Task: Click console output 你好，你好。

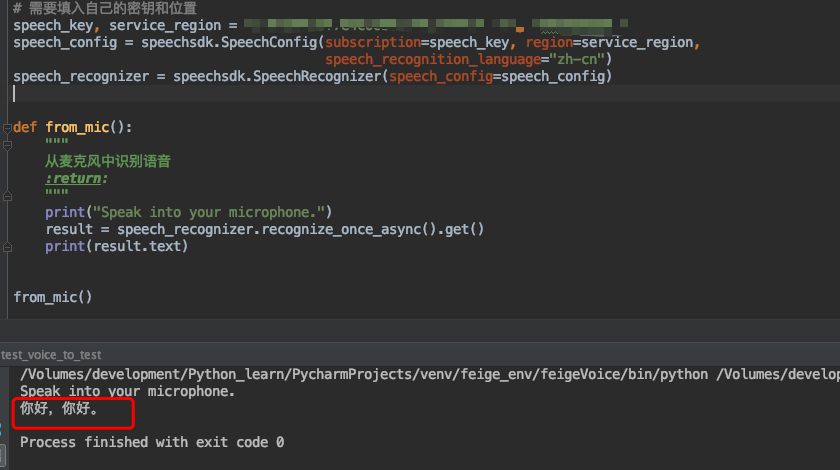Action: click(x=59, y=408)
